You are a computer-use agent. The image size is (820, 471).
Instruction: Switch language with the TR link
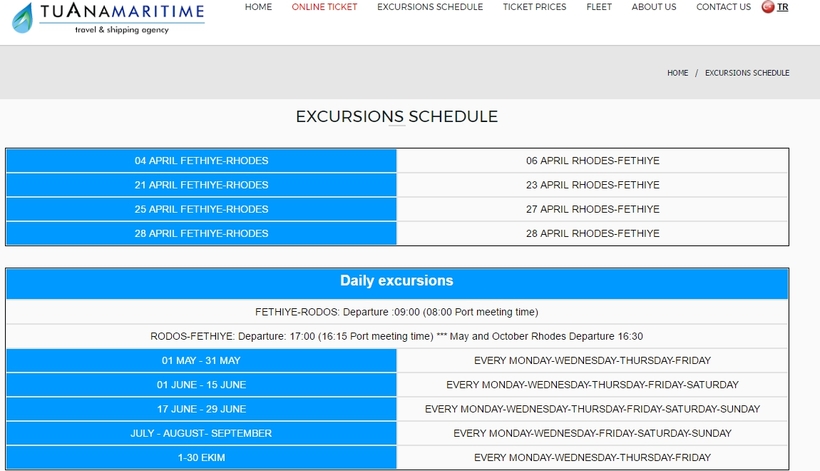782,7
